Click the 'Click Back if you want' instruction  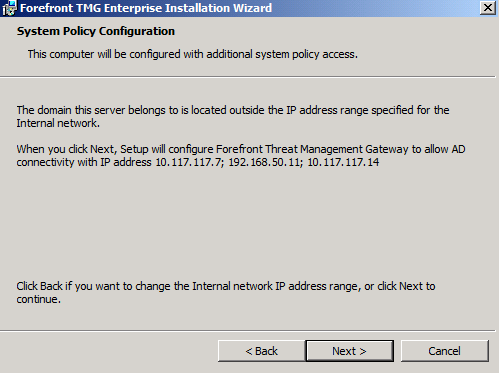pyautogui.click(x=226, y=292)
